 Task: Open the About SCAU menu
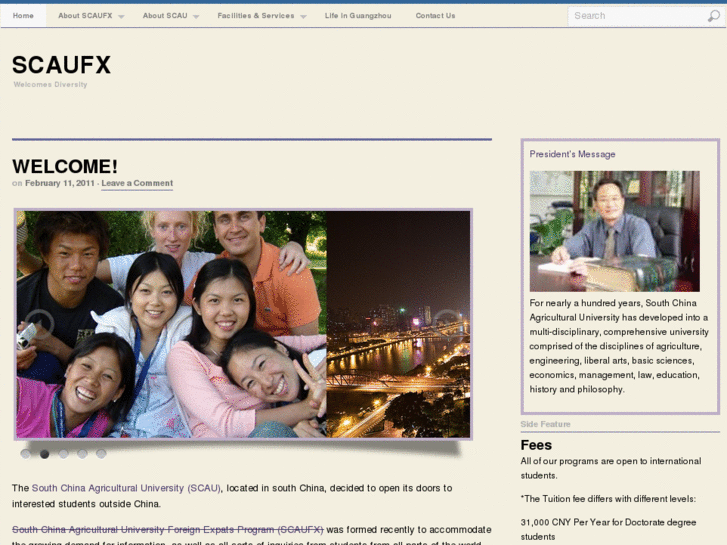point(165,16)
